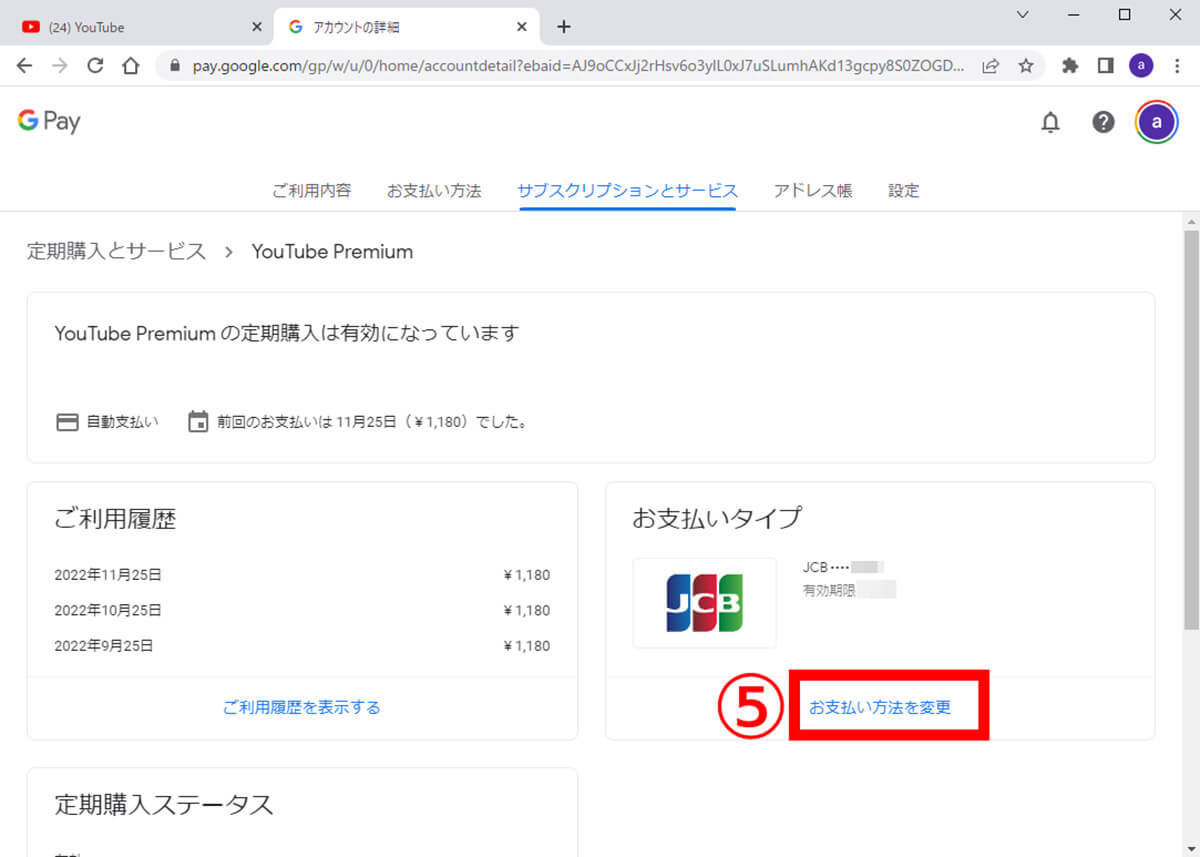This screenshot has width=1200, height=857.
Task: Click the ご利用履歴 heading
Action: click(x=116, y=518)
